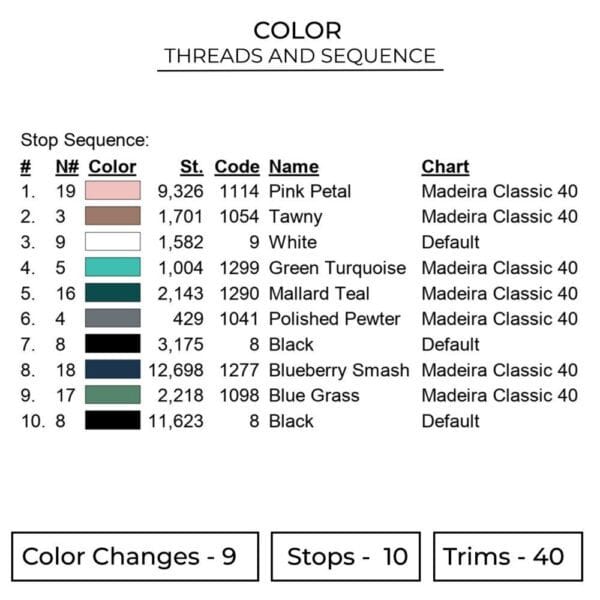Click the Polished Pewter gray swatch

coord(112,319)
